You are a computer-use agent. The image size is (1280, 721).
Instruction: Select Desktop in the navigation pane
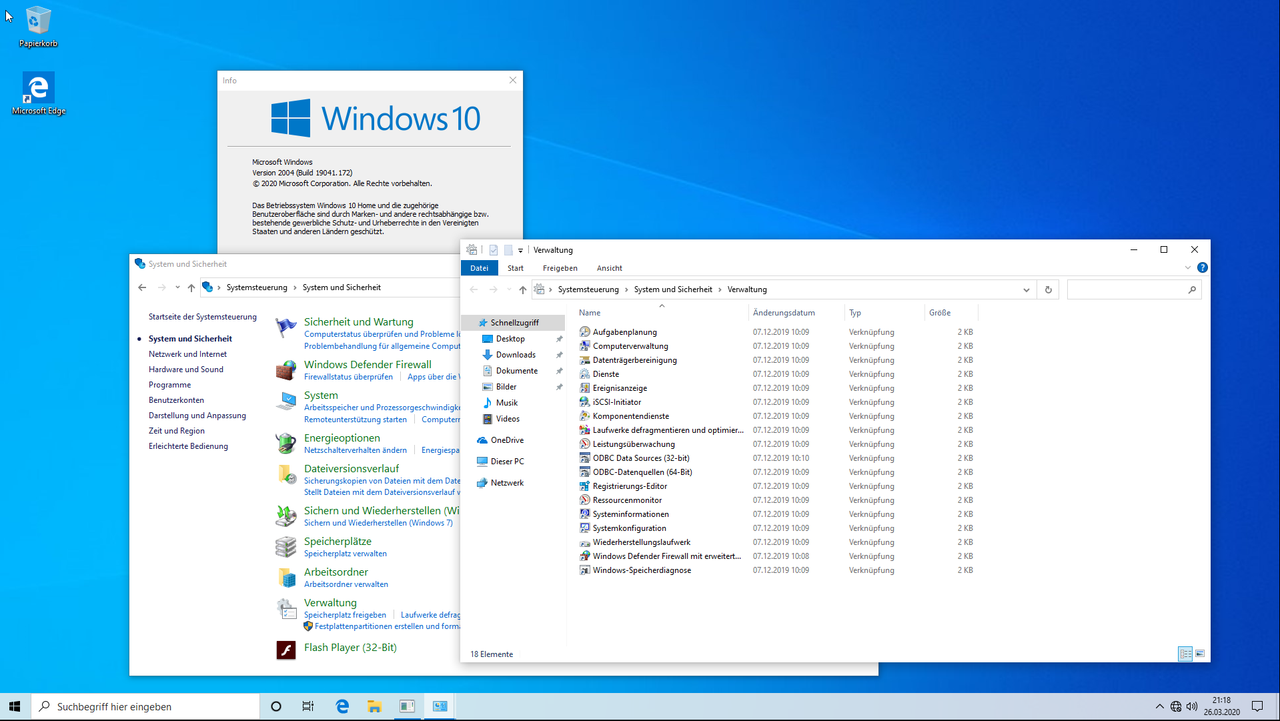click(510, 339)
